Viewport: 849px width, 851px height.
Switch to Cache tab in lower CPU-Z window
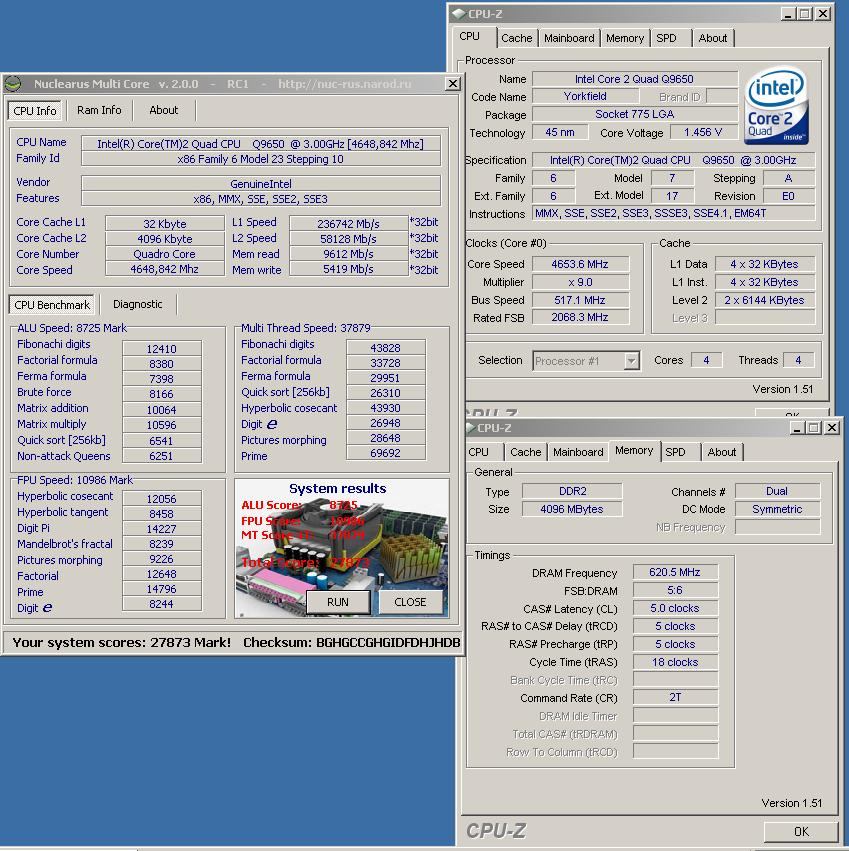pos(525,452)
